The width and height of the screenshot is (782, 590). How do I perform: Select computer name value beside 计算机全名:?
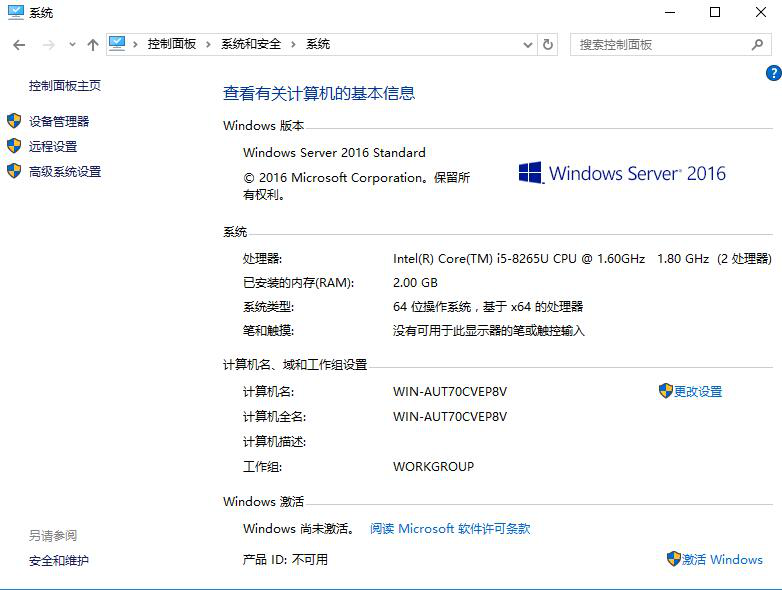click(450, 417)
